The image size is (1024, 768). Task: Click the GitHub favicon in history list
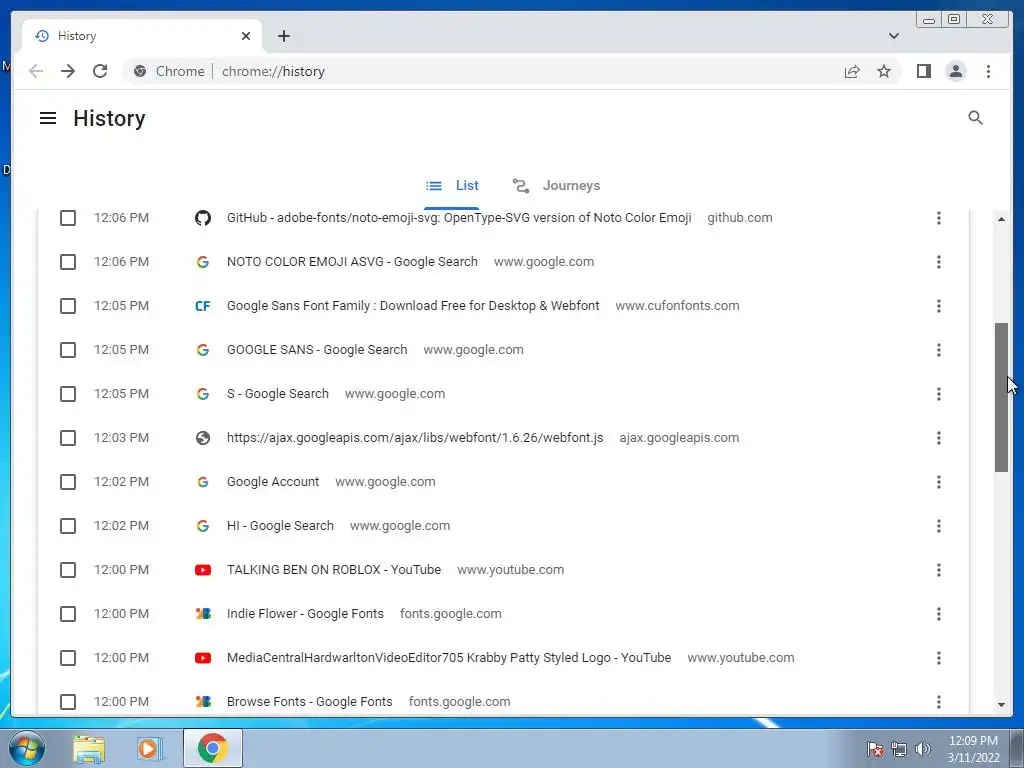203,217
